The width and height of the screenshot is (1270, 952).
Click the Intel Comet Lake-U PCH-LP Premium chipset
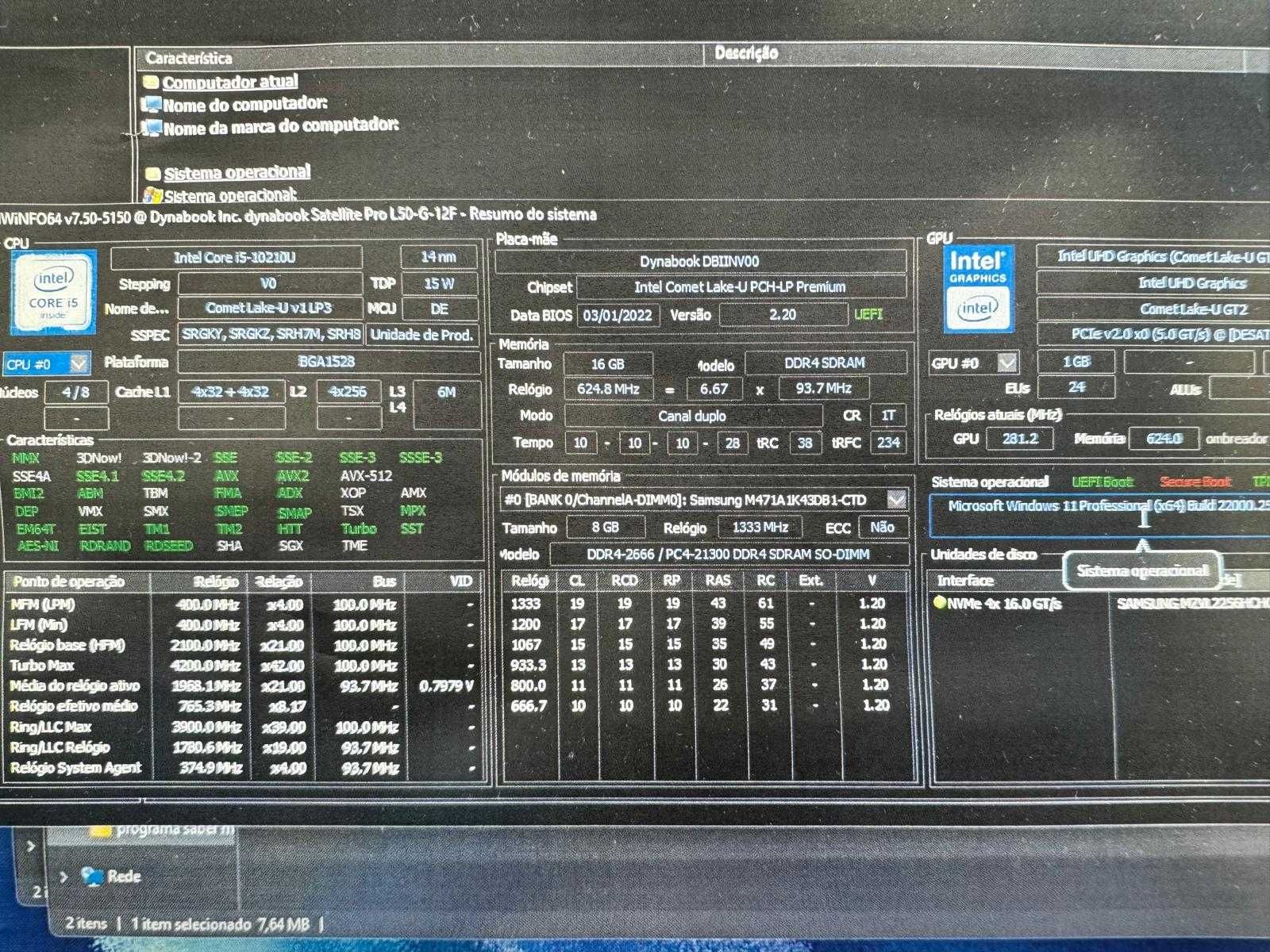click(x=741, y=287)
